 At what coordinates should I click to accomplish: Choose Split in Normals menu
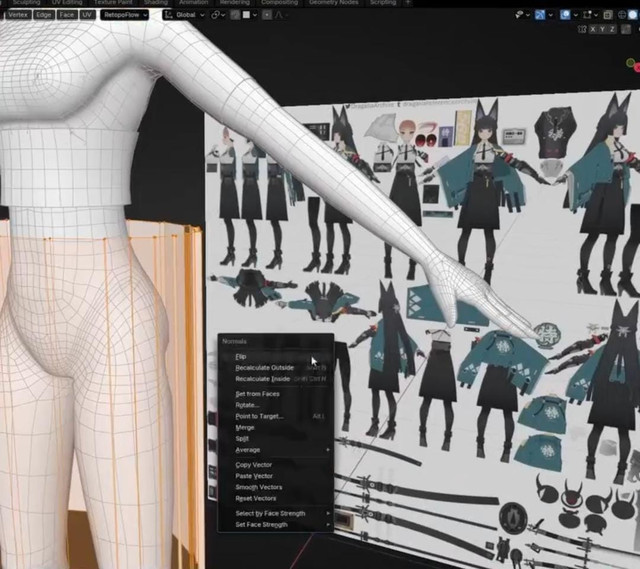coord(276,439)
